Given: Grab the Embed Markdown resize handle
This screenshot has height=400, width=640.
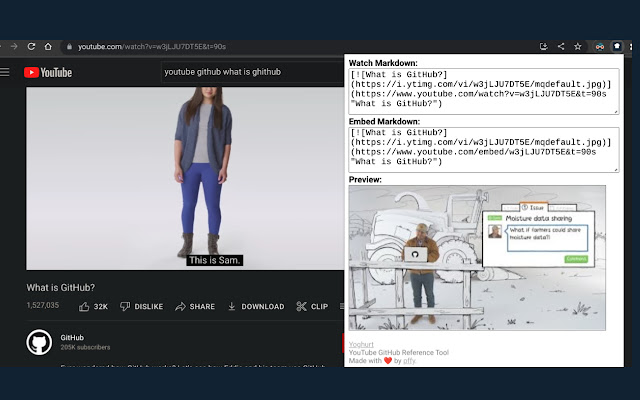Looking at the screenshot, I should click(616, 169).
